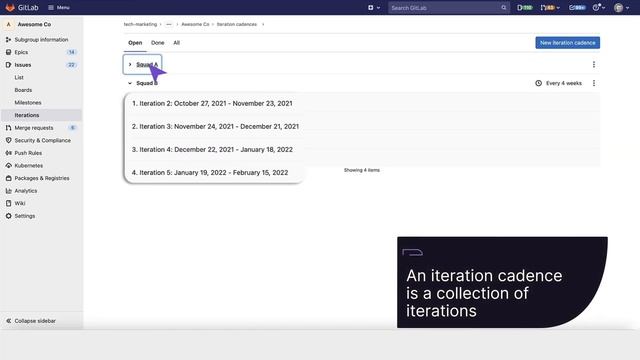
Task: Collapse the sidebar
Action: 31,321
